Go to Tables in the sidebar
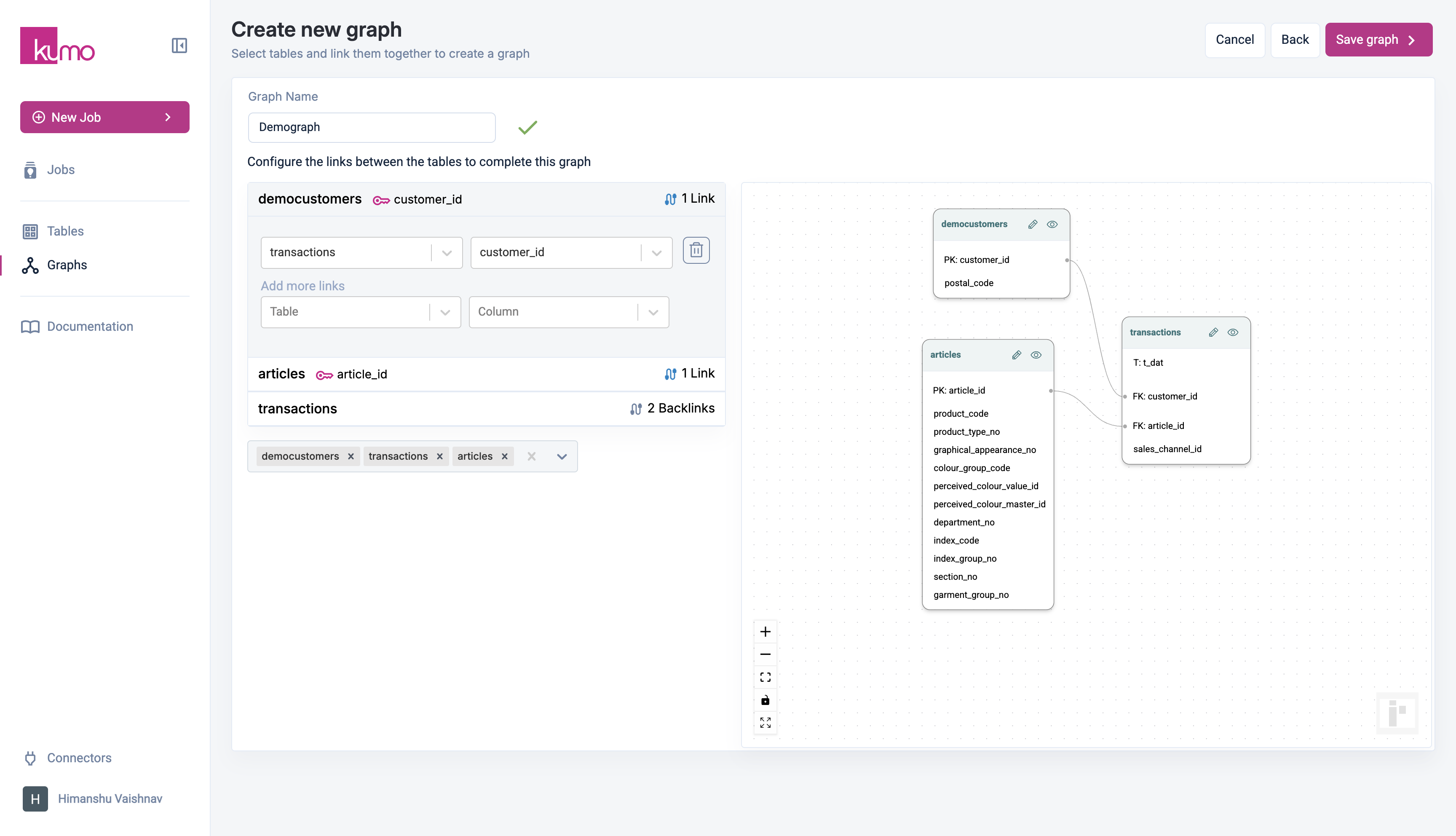The width and height of the screenshot is (1456, 836). point(65,231)
